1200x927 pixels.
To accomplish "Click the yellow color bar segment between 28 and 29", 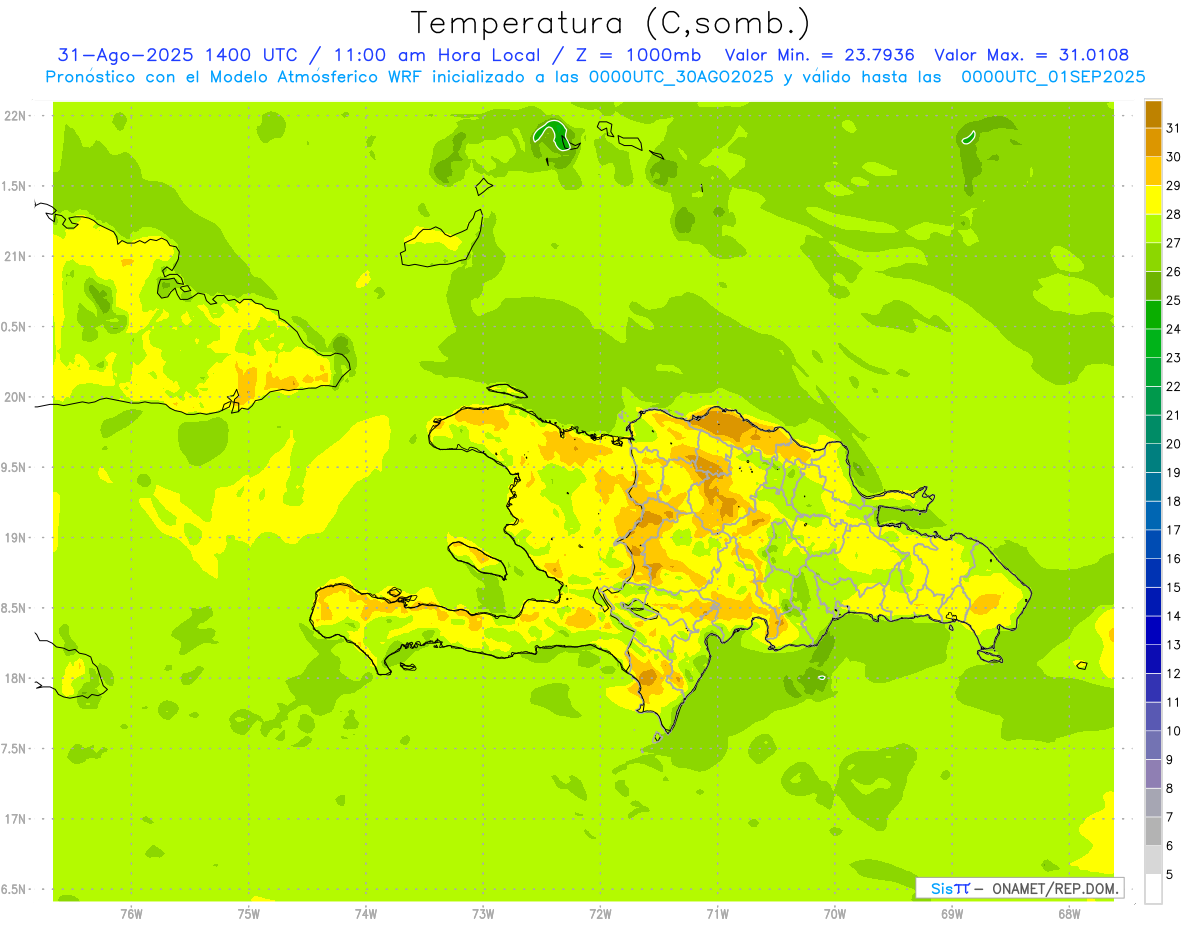I will 1153,200.
